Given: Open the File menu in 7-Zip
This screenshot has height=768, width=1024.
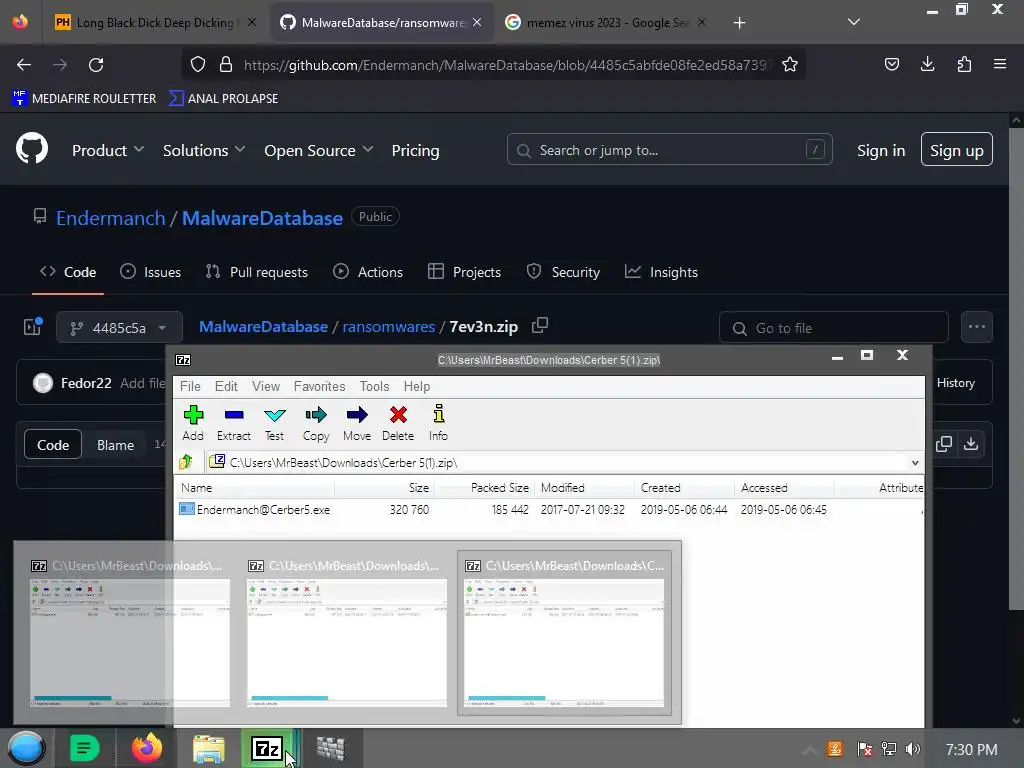Looking at the screenshot, I should (190, 386).
